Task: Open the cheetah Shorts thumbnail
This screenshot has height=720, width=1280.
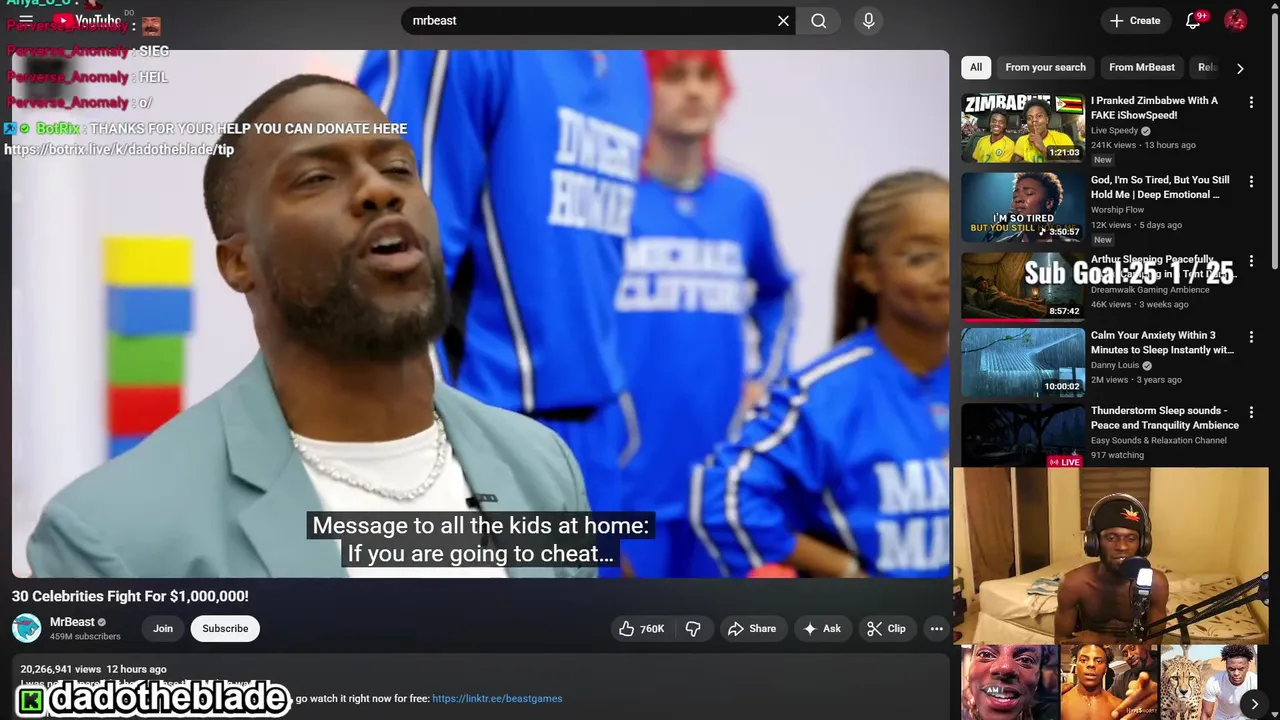Action: [1208, 682]
